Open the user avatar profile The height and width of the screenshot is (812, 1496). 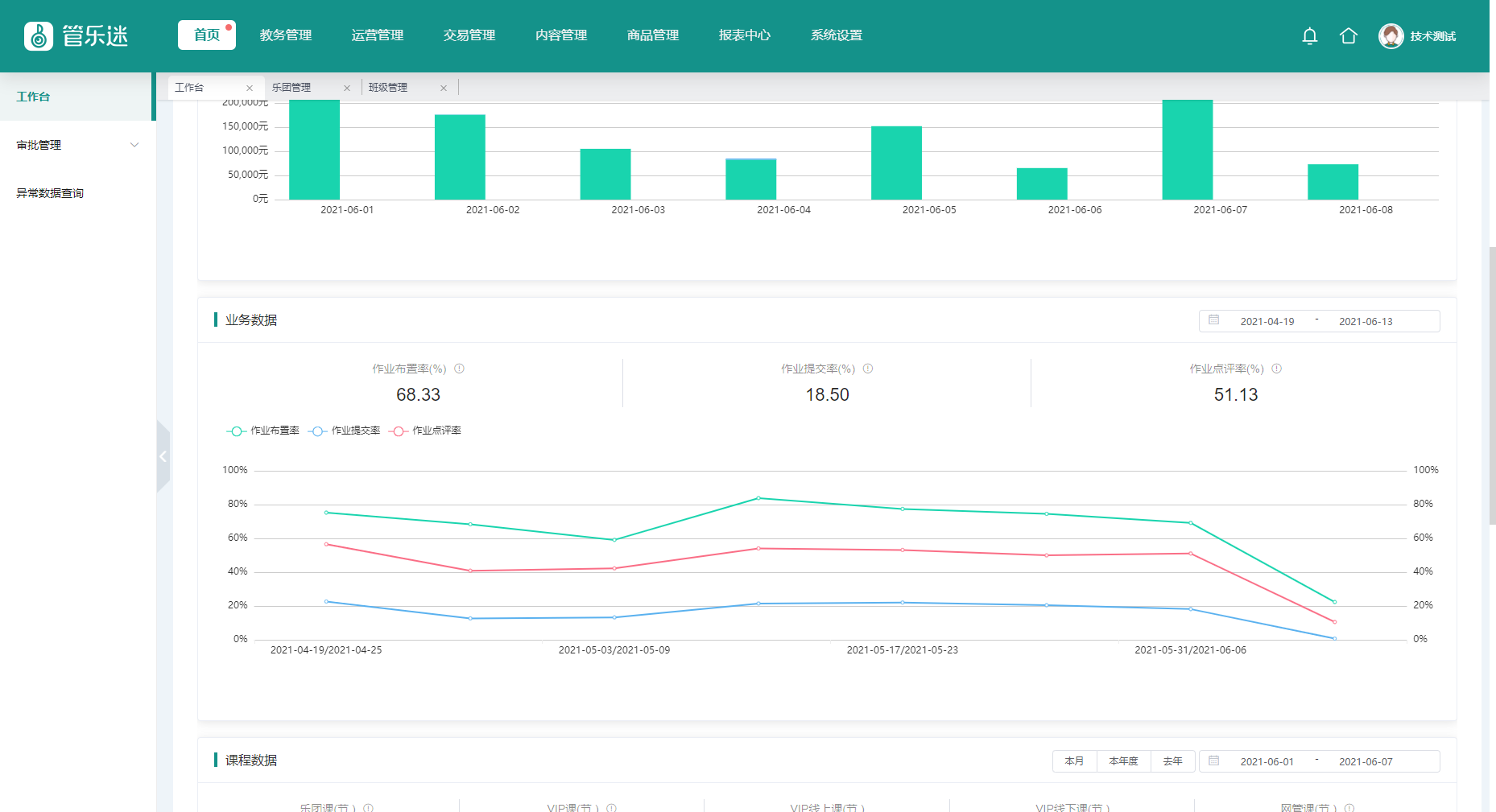[1391, 36]
